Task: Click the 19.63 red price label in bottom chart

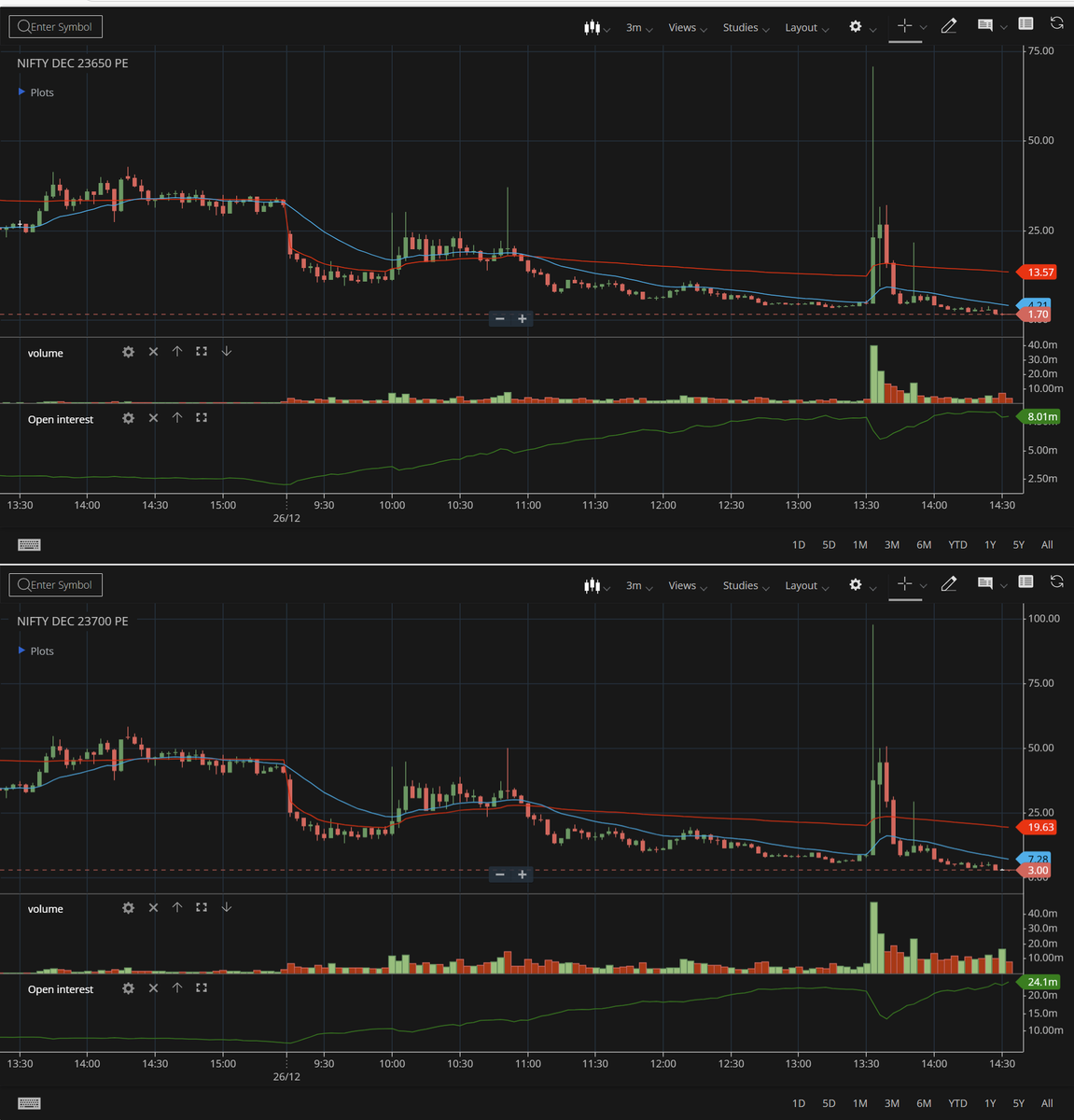Action: 1037,827
